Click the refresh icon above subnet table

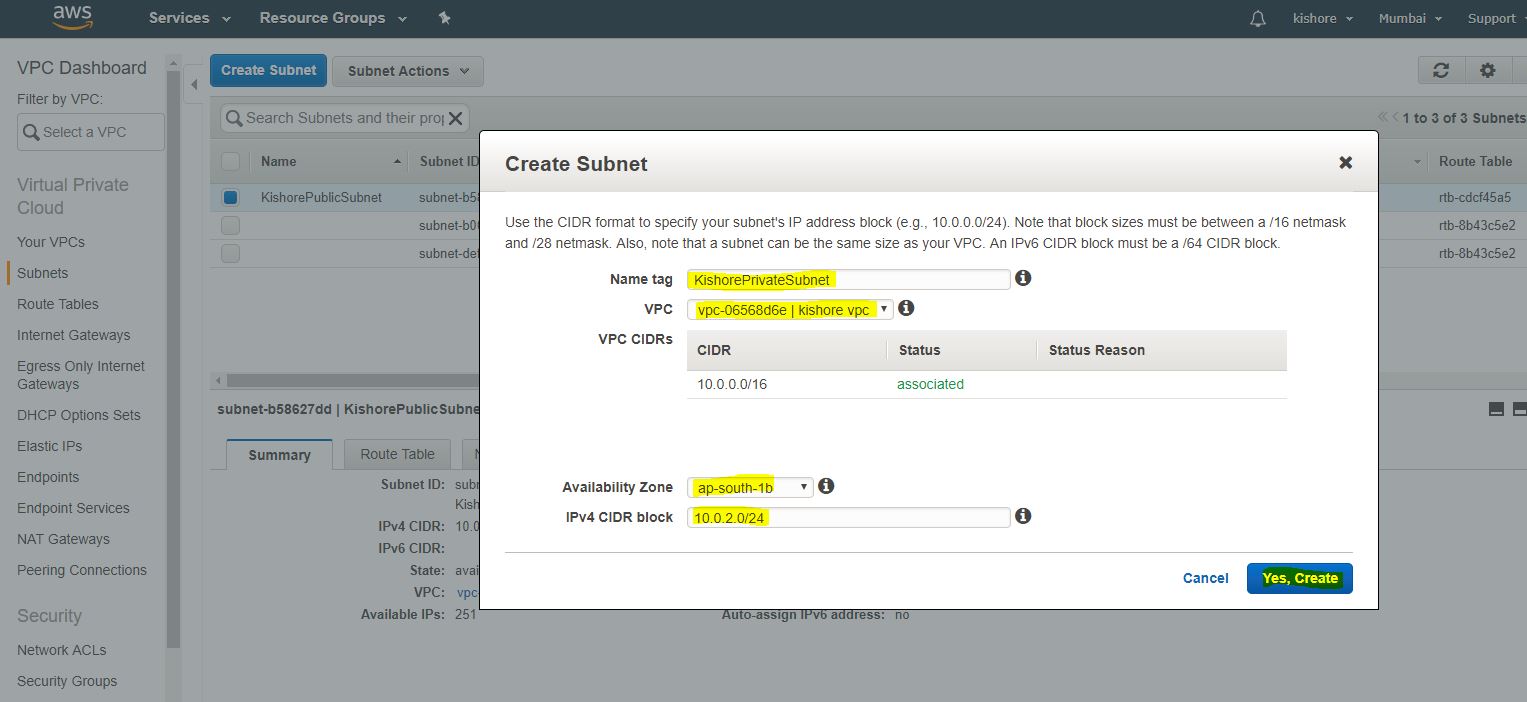click(1441, 70)
